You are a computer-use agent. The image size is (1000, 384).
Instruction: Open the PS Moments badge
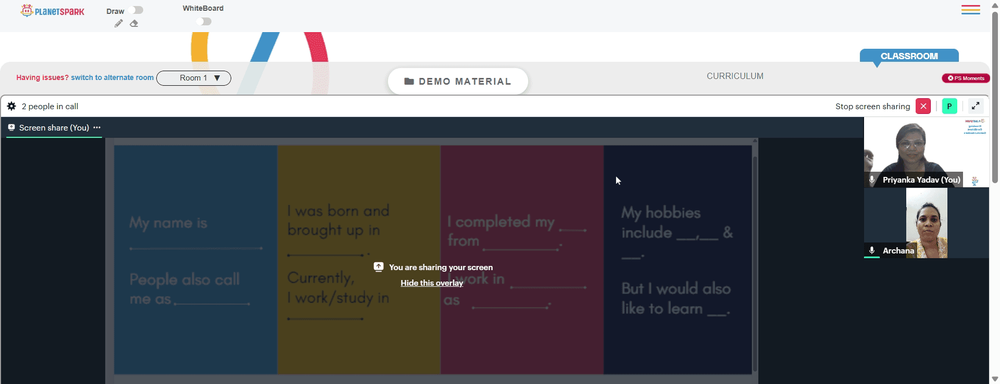[x=966, y=78]
